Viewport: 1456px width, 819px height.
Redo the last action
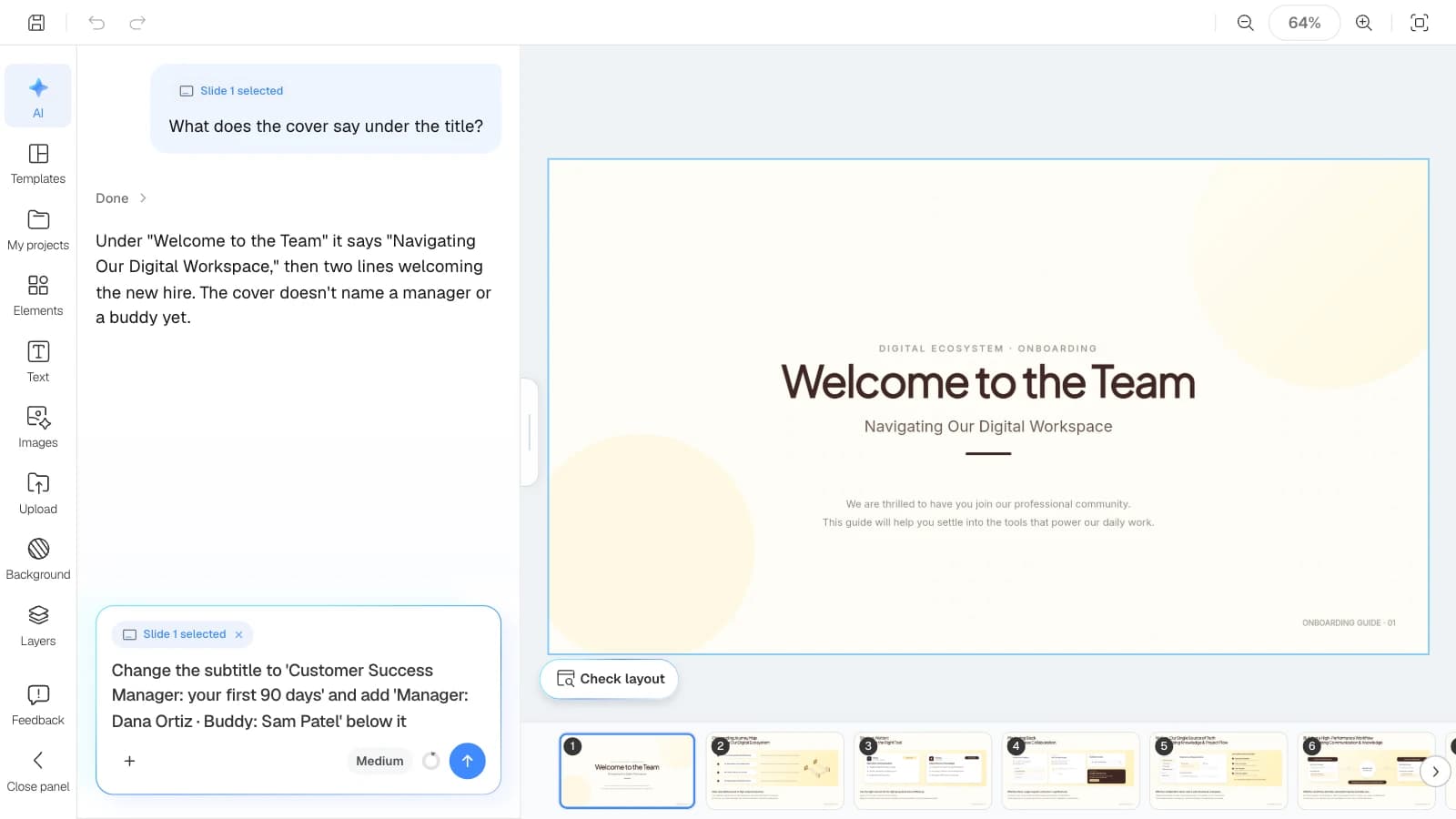pyautogui.click(x=137, y=23)
